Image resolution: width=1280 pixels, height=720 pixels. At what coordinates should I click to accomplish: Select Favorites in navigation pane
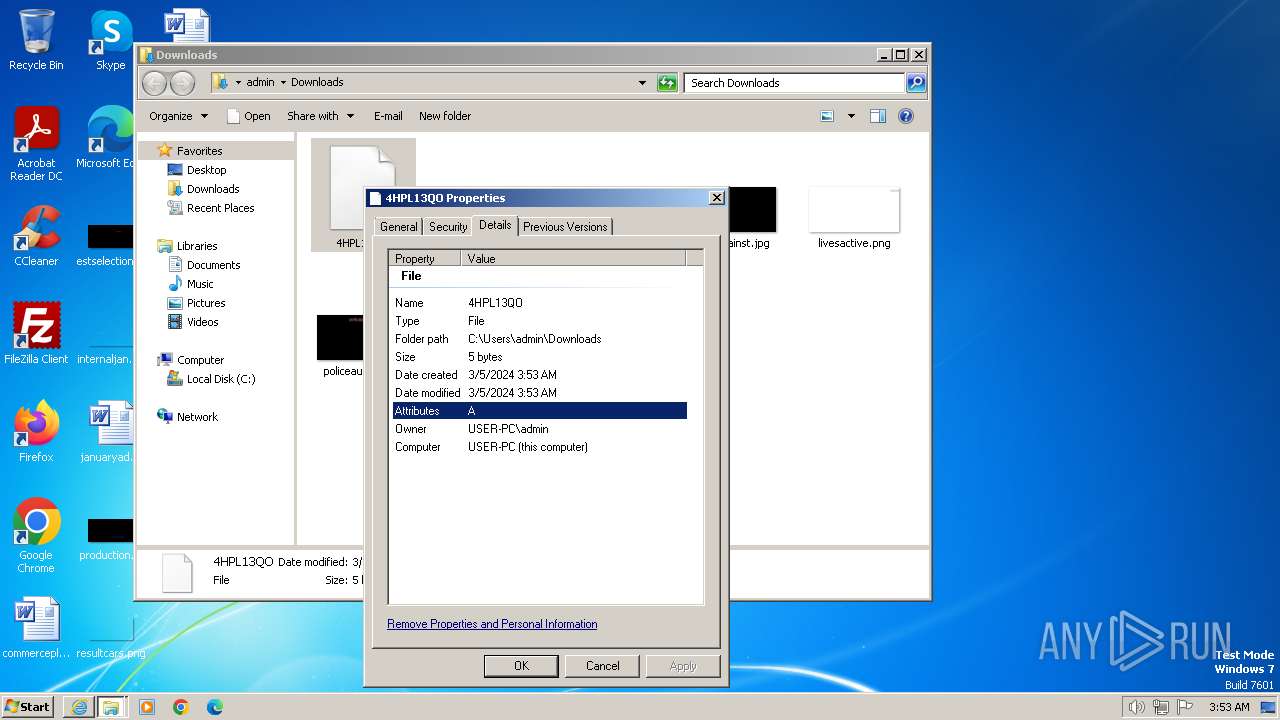[x=199, y=151]
